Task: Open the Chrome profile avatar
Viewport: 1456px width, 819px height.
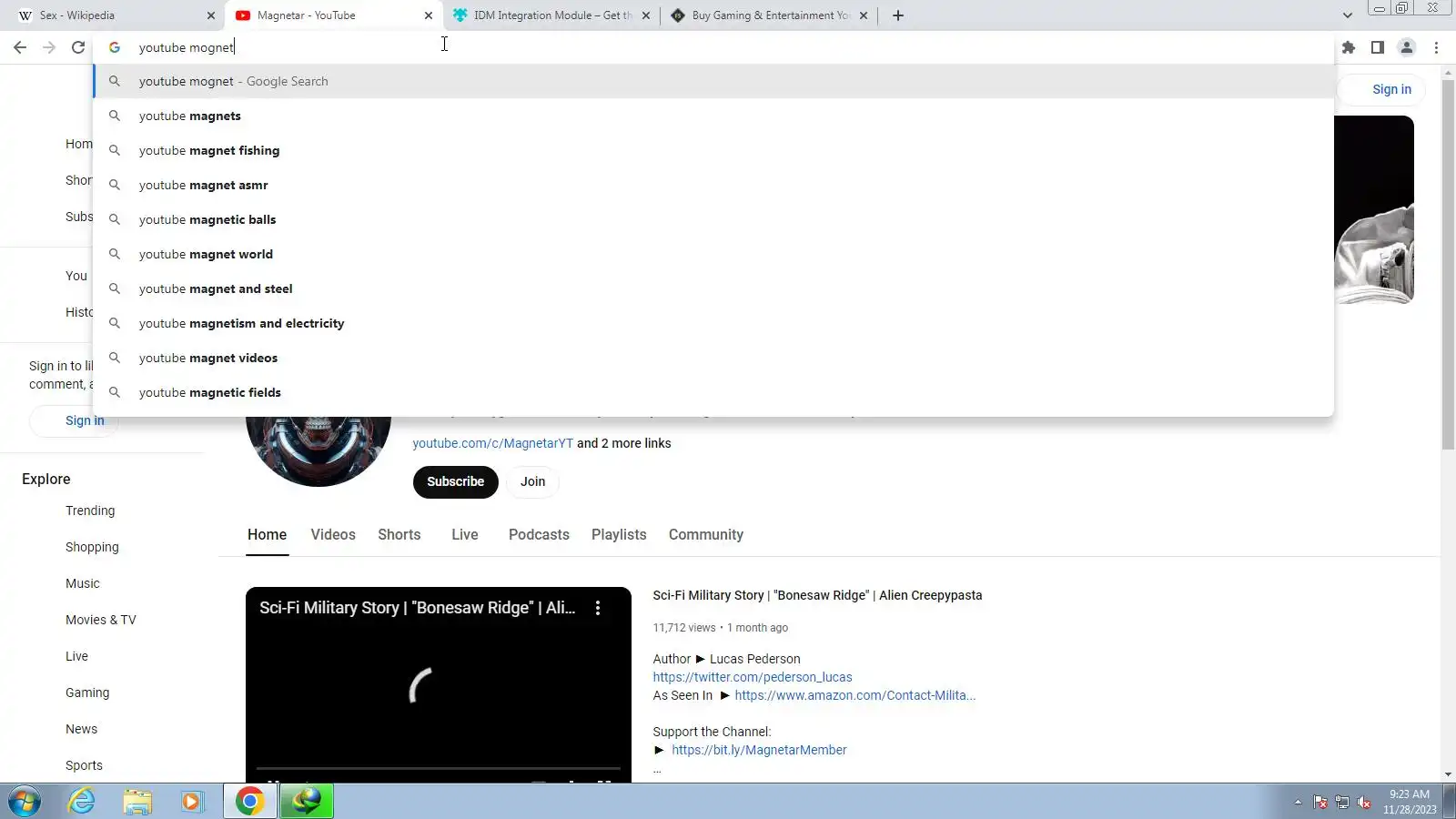Action: (x=1407, y=47)
